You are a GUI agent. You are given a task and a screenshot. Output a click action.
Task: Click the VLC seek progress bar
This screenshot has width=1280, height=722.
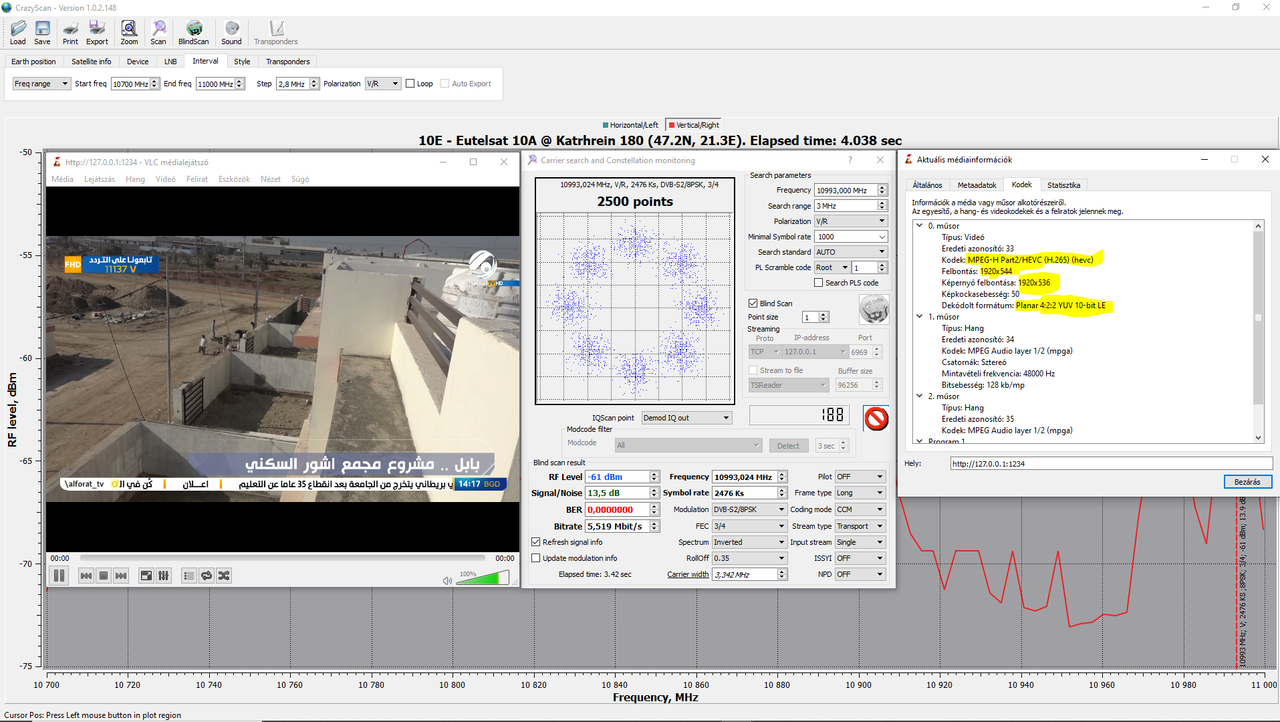[282, 558]
